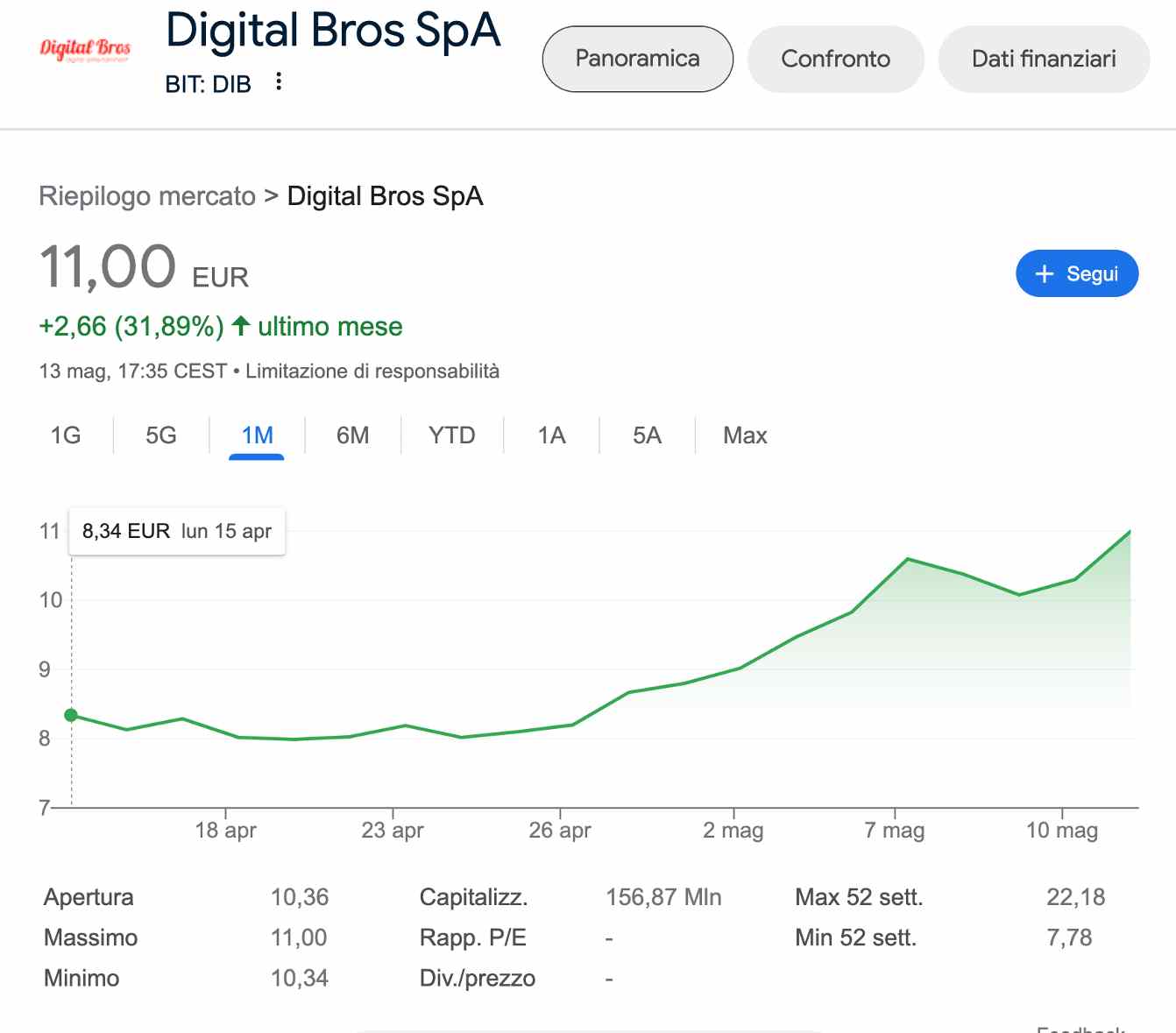Screen dimensions: 1176x1033
Task: Open the three-dot menu beside BIT: DIB
Action: click(279, 81)
